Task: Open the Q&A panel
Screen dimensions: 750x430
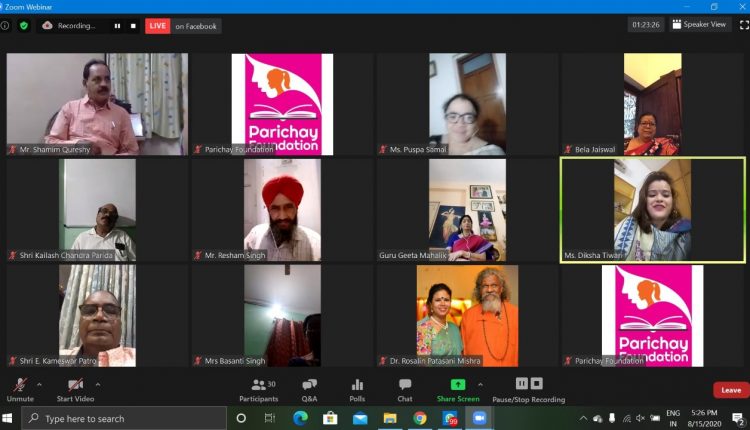Action: (309, 388)
